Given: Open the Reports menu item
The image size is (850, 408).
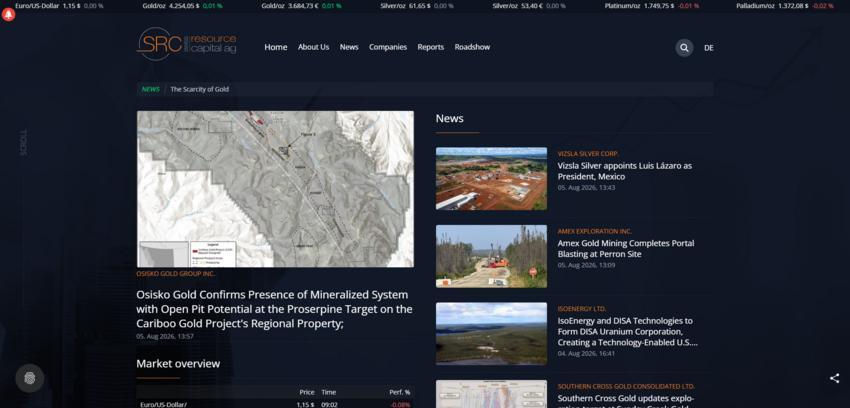Looking at the screenshot, I should click(x=431, y=47).
